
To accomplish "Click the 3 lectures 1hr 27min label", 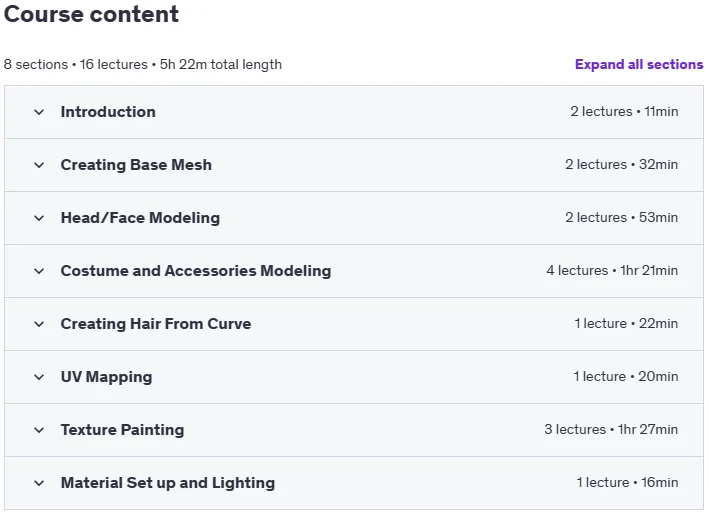I will 611,429.
